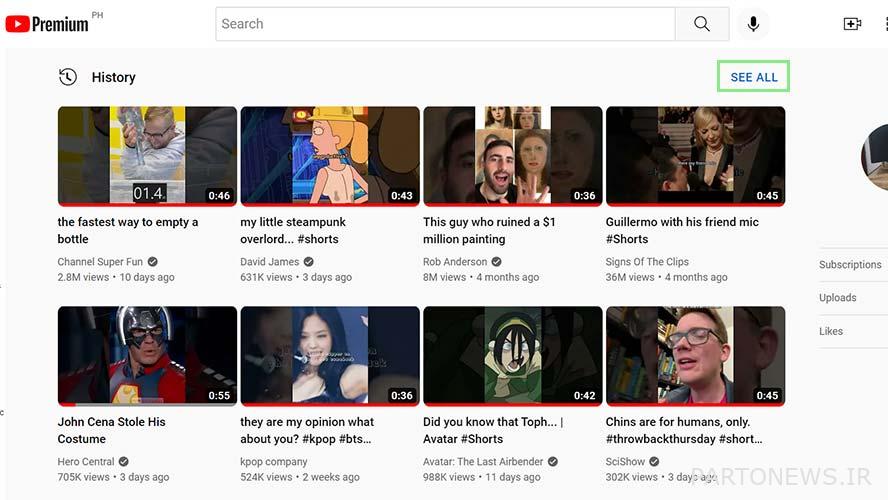The width and height of the screenshot is (888, 500).
Task: Click verified badge next to SciShow
Action: pos(654,461)
